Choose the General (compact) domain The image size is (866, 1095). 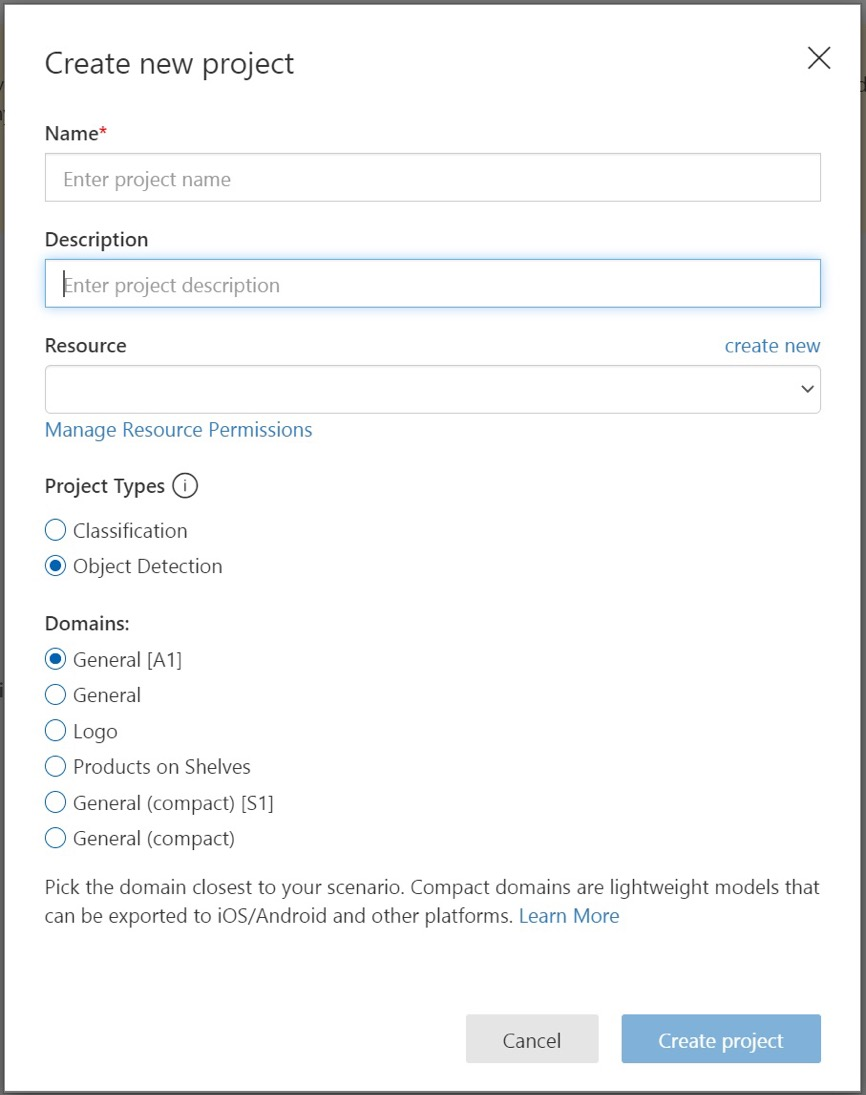(55, 838)
